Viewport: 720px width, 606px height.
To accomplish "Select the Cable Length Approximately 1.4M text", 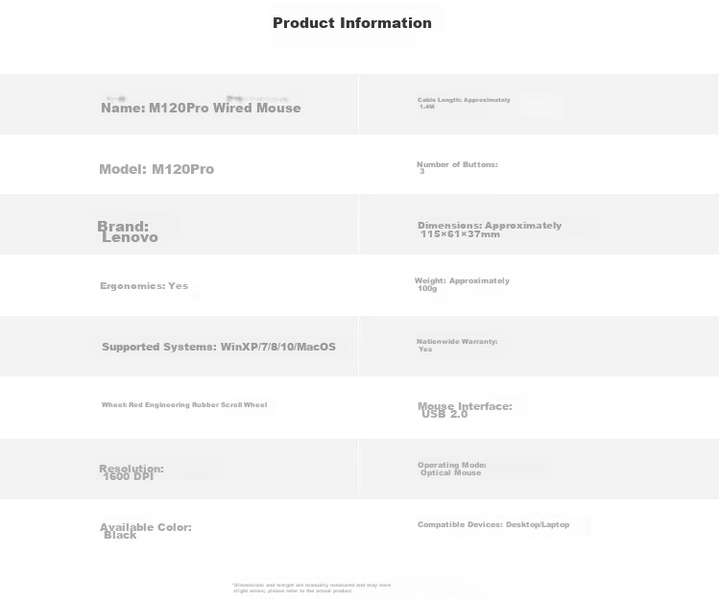I will pos(464,103).
